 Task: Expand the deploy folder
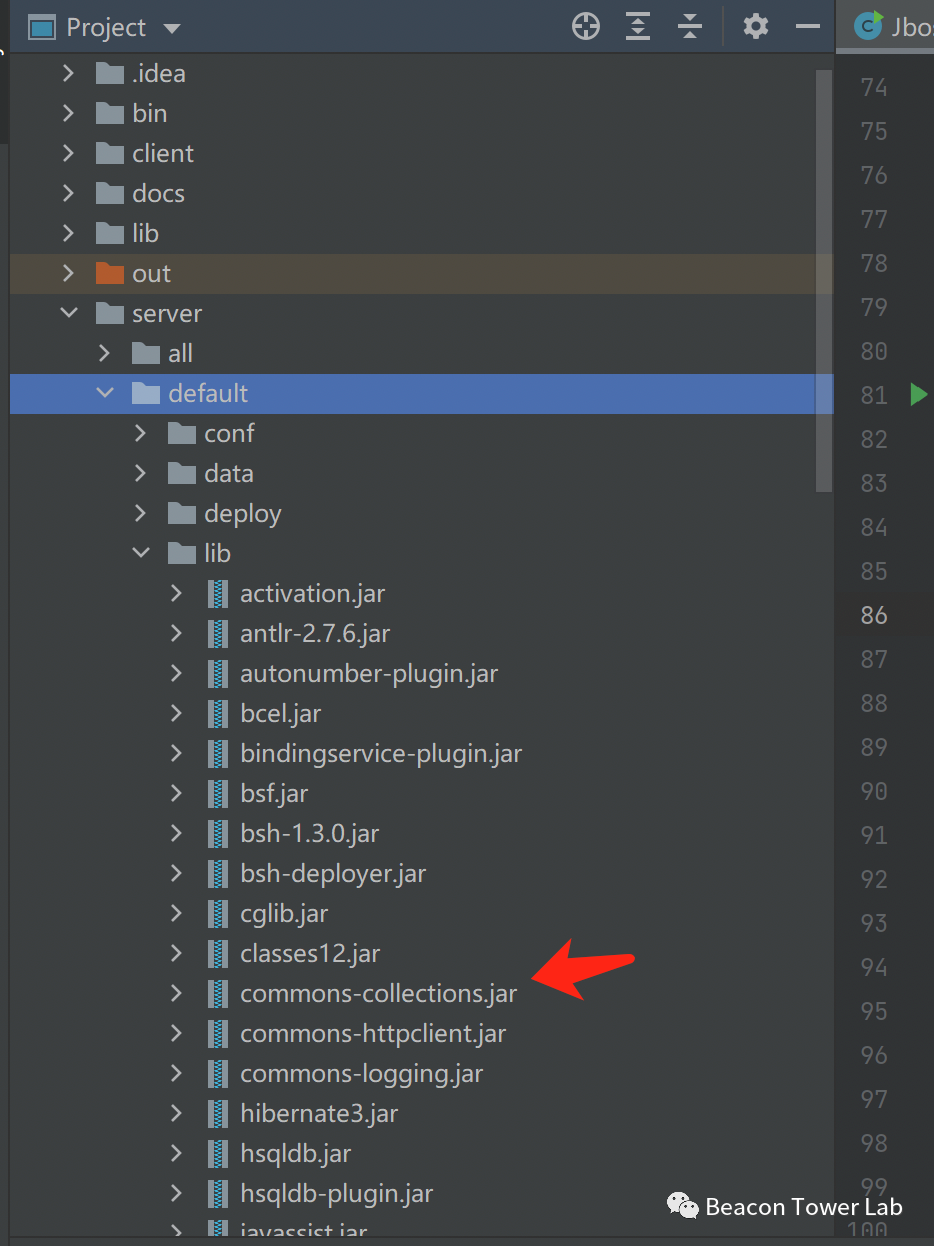[141, 514]
